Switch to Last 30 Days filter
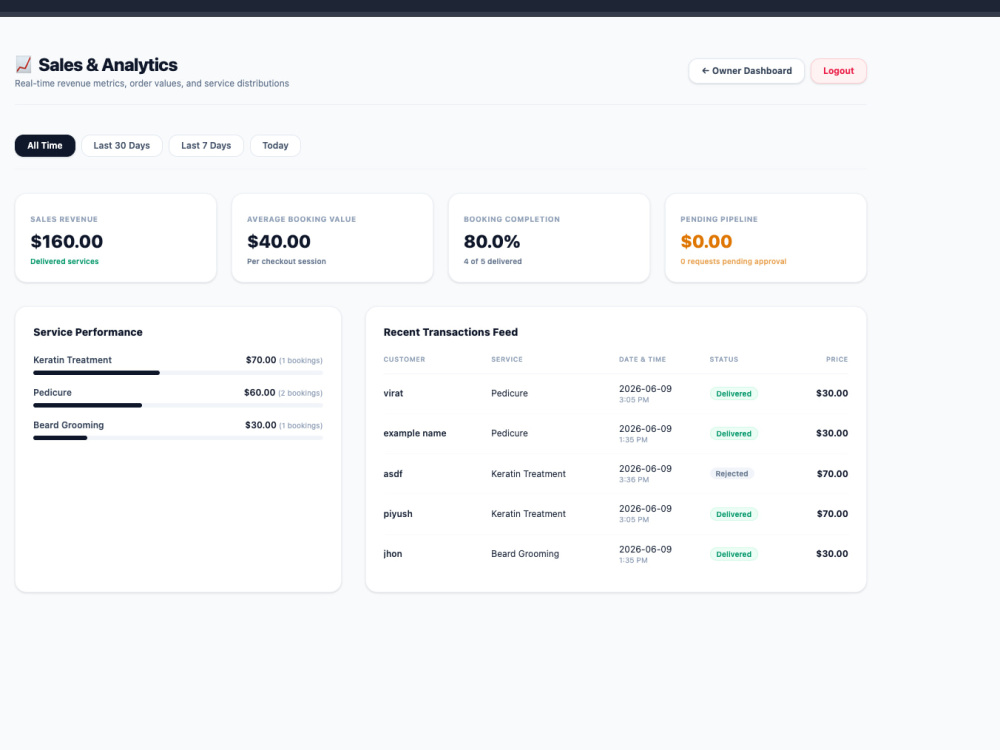Screen dimensions: 1000x750 122,145
